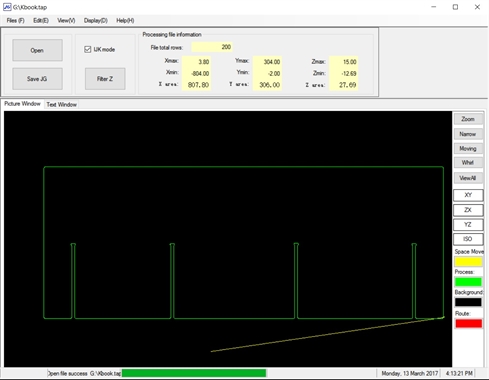Viewport: 489px width, 380px height.
Task: Click the ViewAll button
Action: 468,178
